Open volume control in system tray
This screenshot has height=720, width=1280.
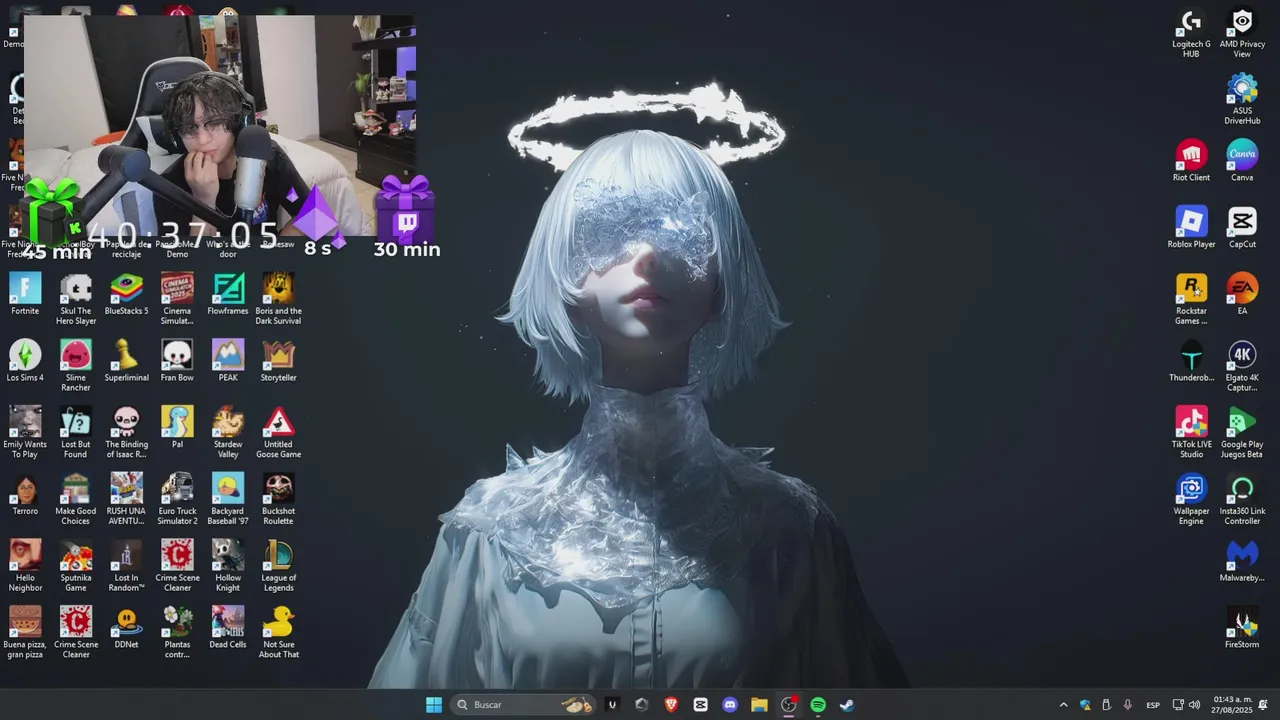1194,705
